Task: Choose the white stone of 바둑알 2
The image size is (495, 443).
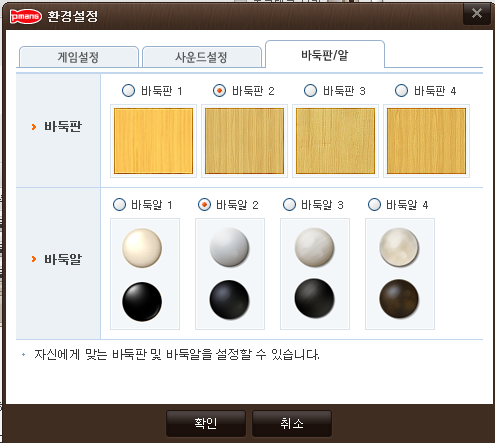Action: pos(229,247)
